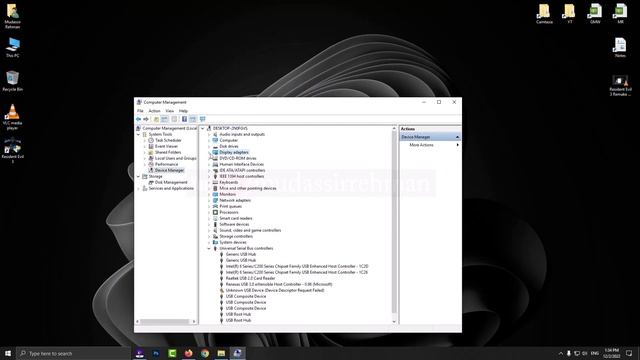Click the Print queues printer icon
Image resolution: width=640 pixels, height=360 pixels.
coord(215,206)
